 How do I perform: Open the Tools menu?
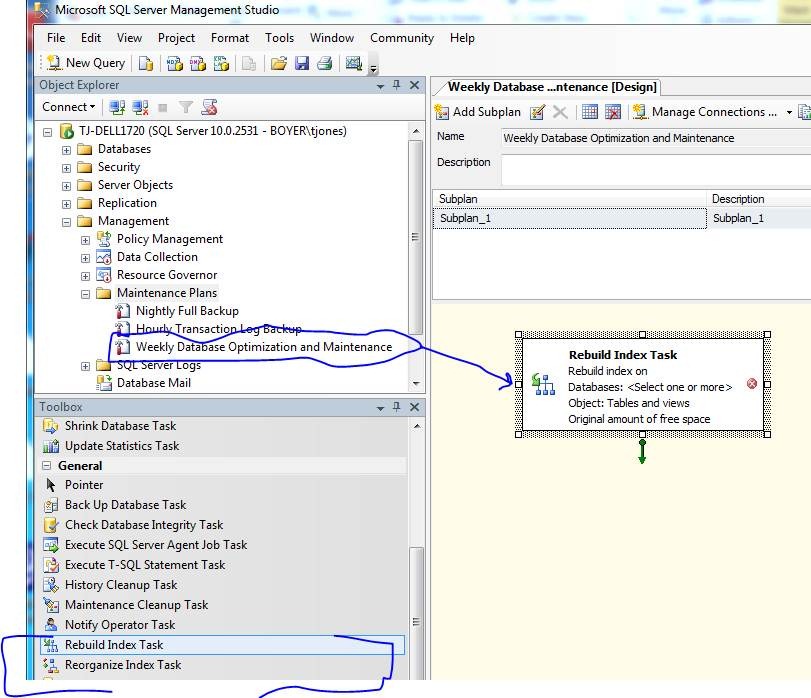click(x=279, y=38)
